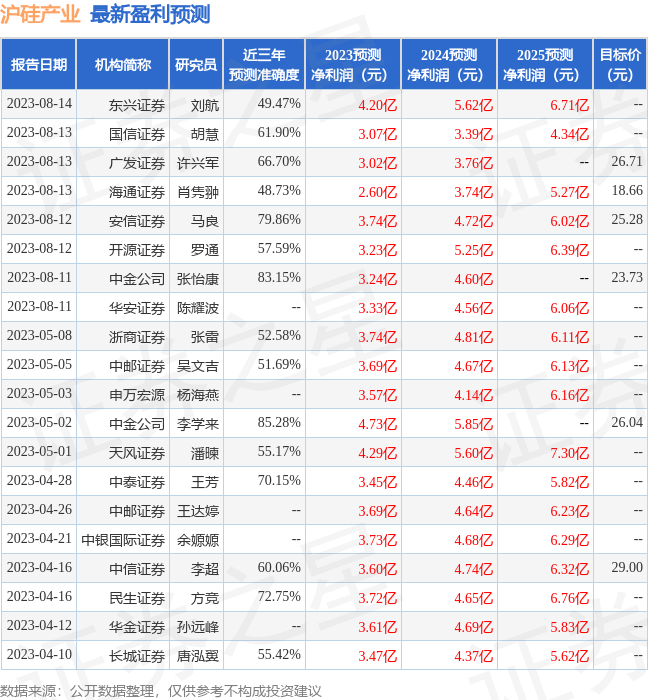
Task: Click researcher name 胡慧
Action: pyautogui.click(x=205, y=134)
